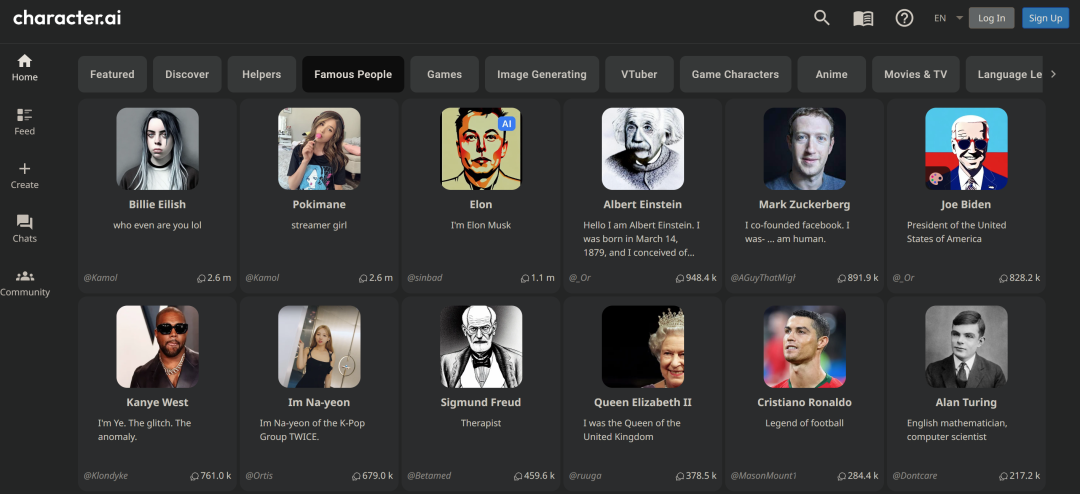Open Community in the sidebar
The image size is (1080, 494).
click(25, 282)
